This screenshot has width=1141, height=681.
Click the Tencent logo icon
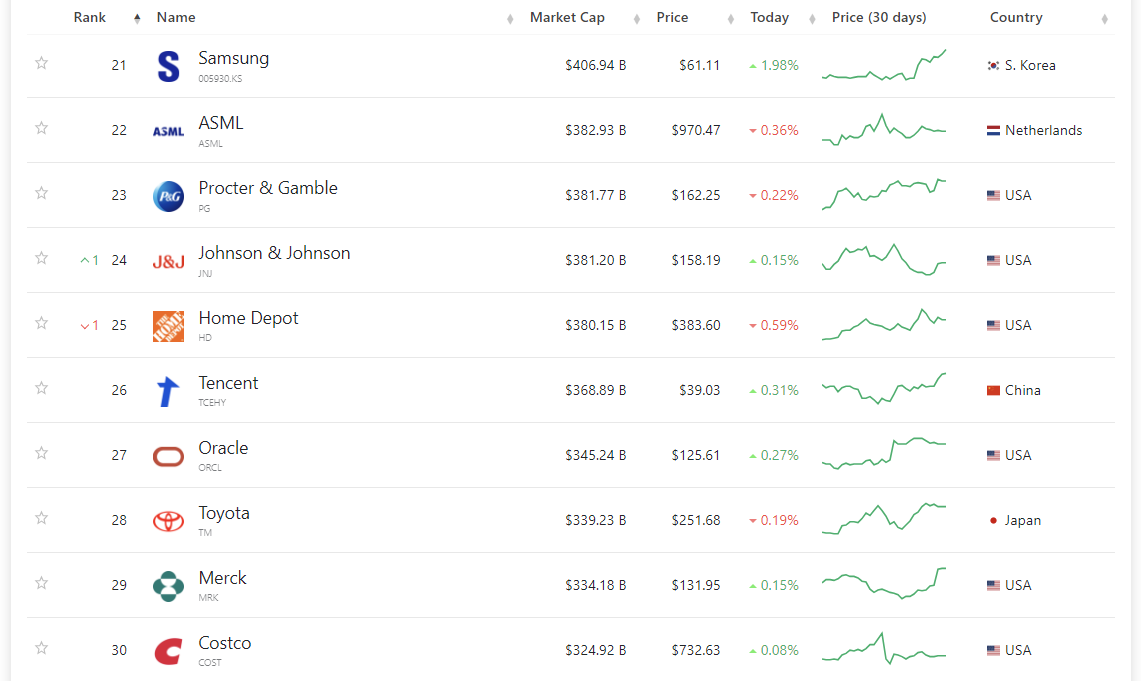[x=168, y=391]
